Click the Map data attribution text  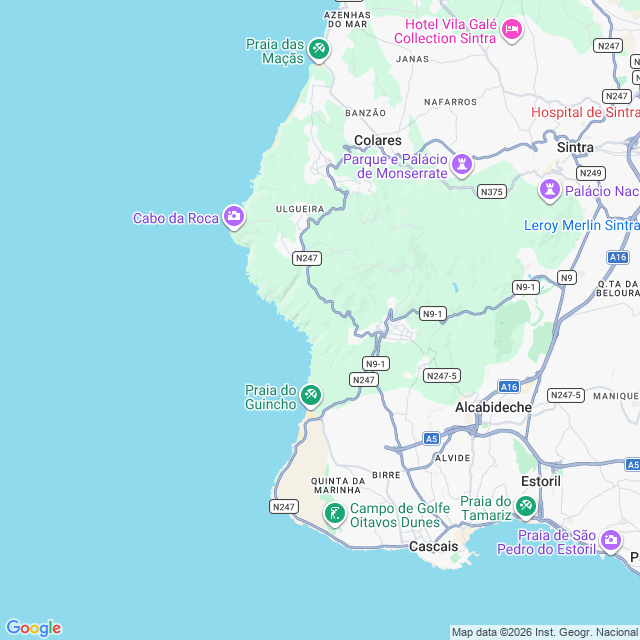coord(545,632)
